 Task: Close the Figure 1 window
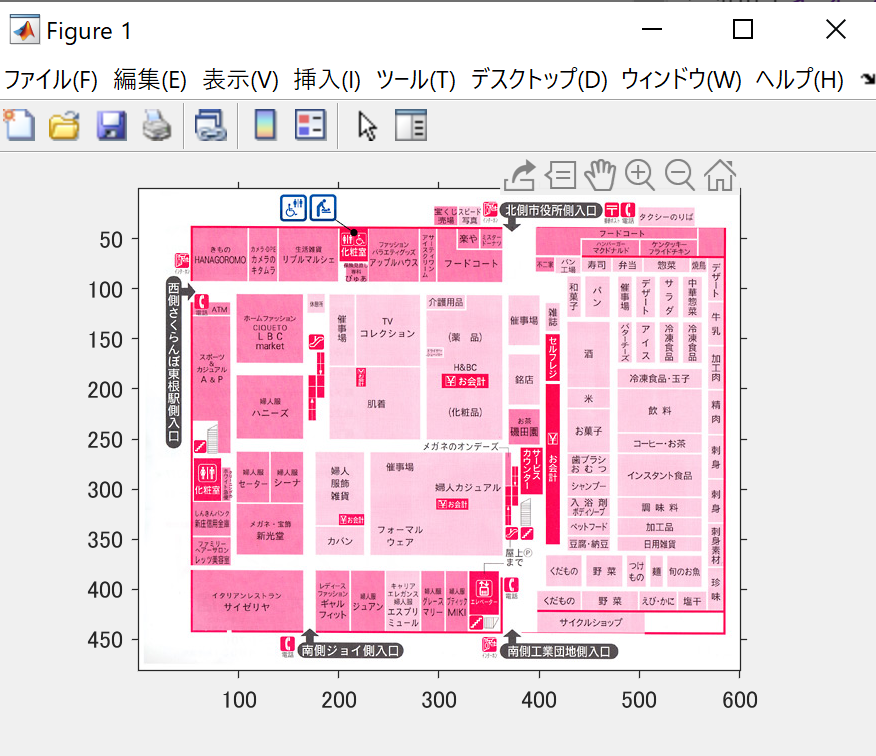click(836, 29)
